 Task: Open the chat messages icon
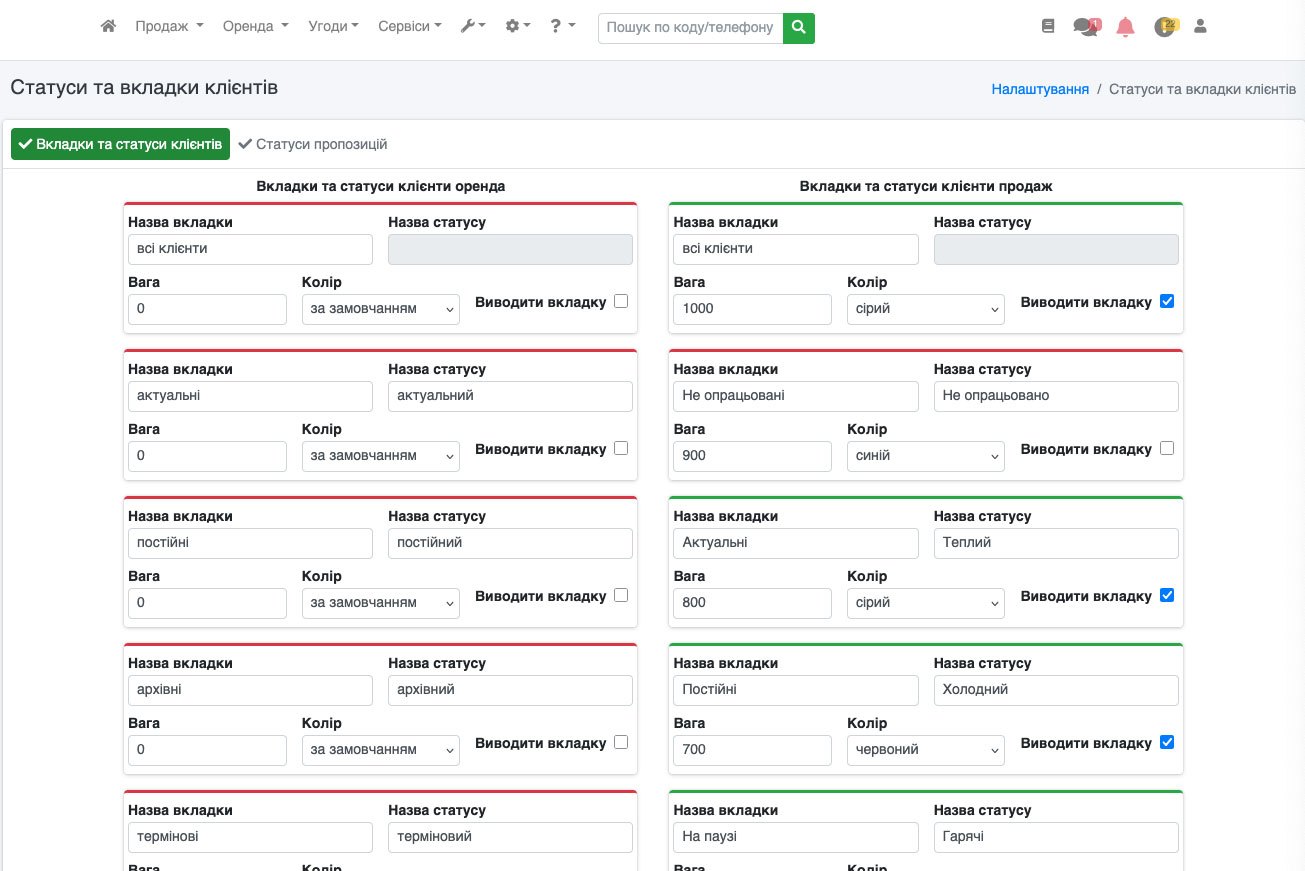tap(1086, 27)
